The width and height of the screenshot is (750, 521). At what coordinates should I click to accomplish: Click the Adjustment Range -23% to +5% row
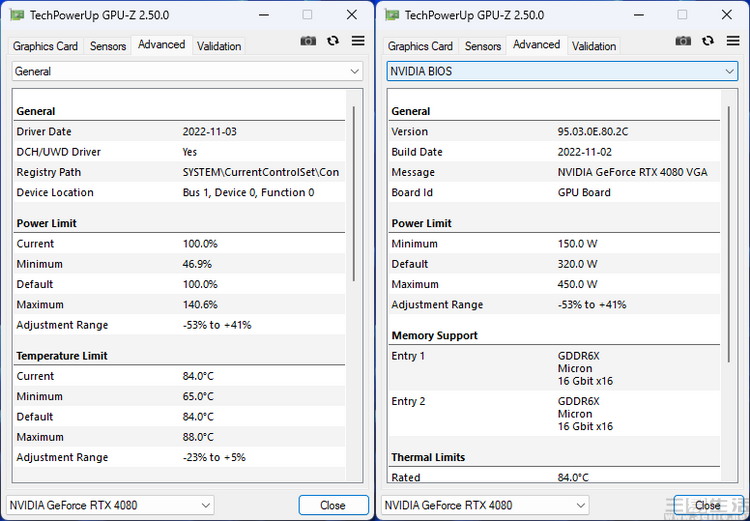(179, 457)
